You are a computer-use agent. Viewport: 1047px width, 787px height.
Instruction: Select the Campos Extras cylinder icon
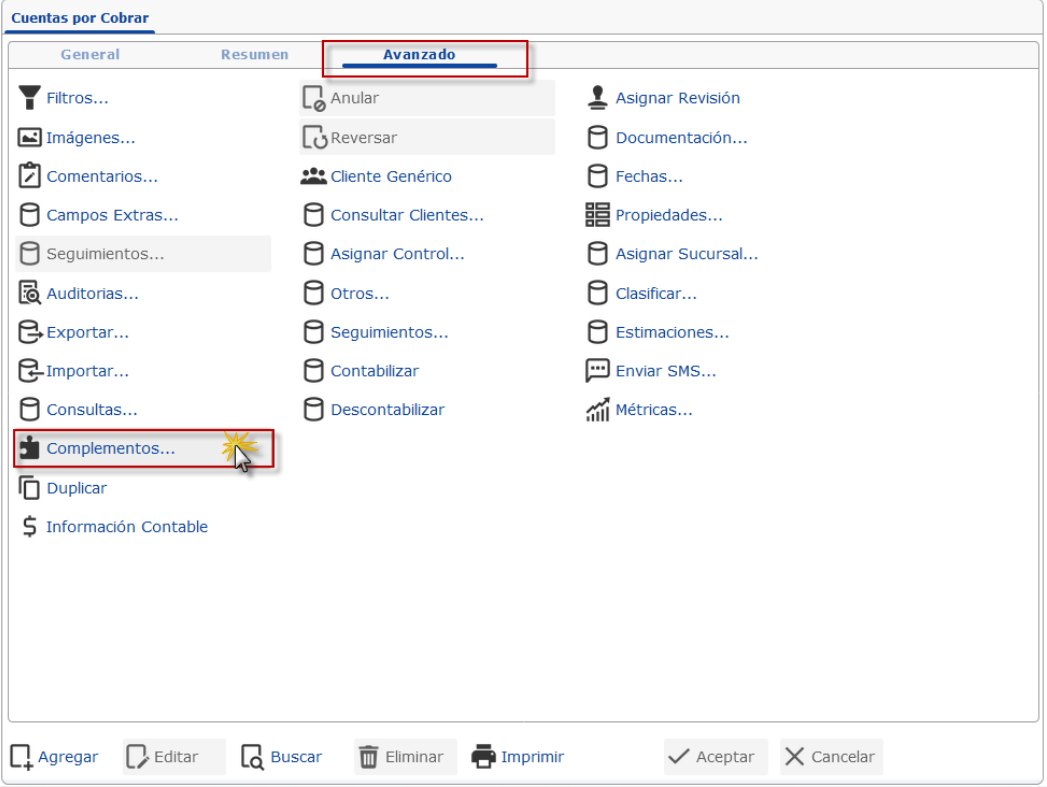click(x=29, y=215)
